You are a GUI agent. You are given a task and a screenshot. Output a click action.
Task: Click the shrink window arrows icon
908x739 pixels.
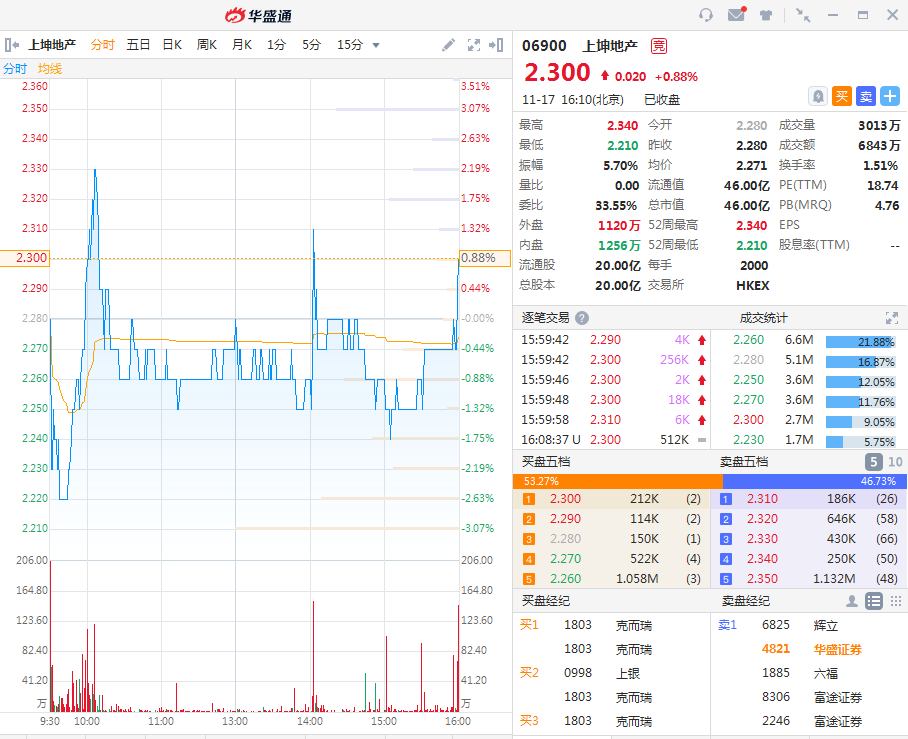[803, 15]
